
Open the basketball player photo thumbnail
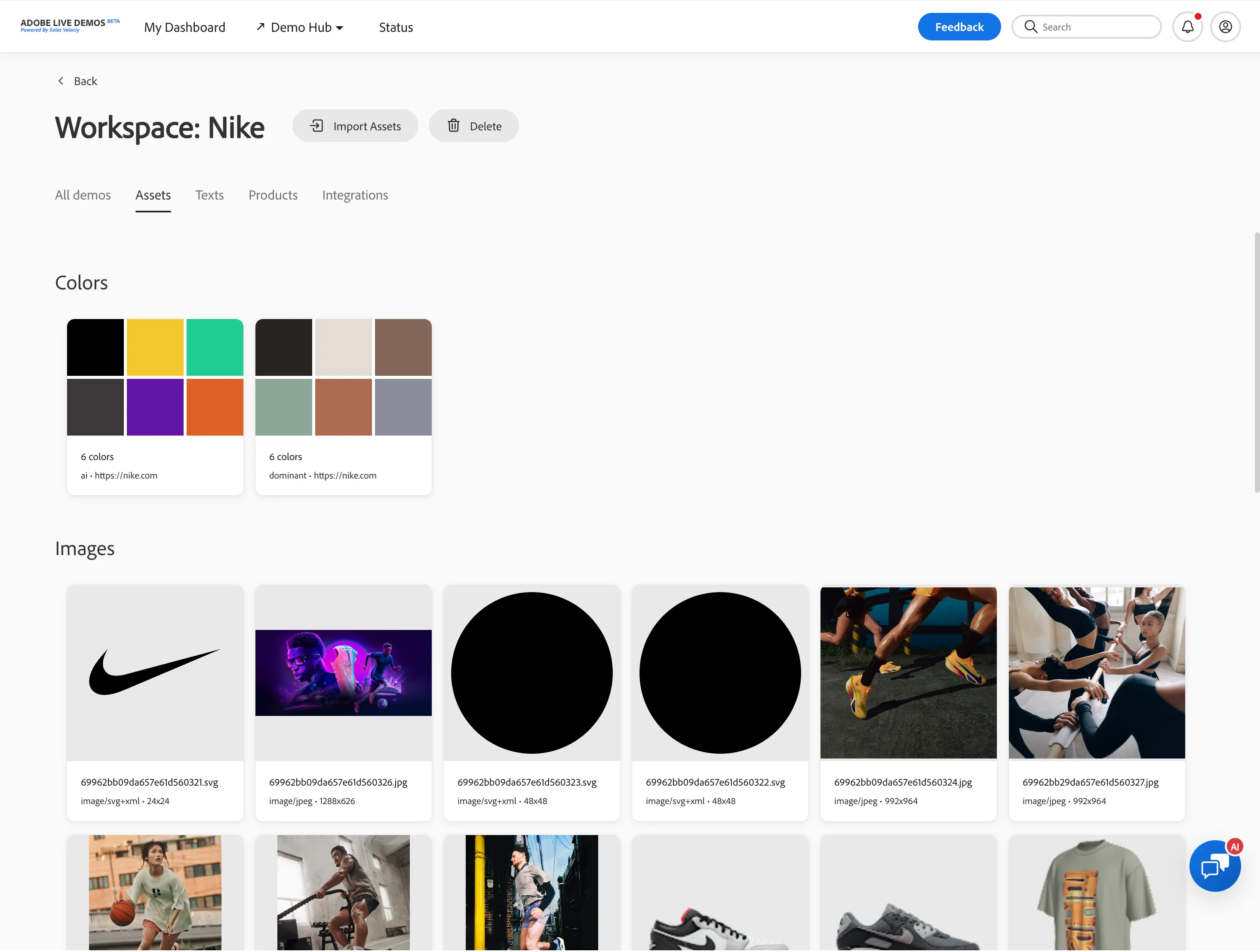tap(155, 893)
